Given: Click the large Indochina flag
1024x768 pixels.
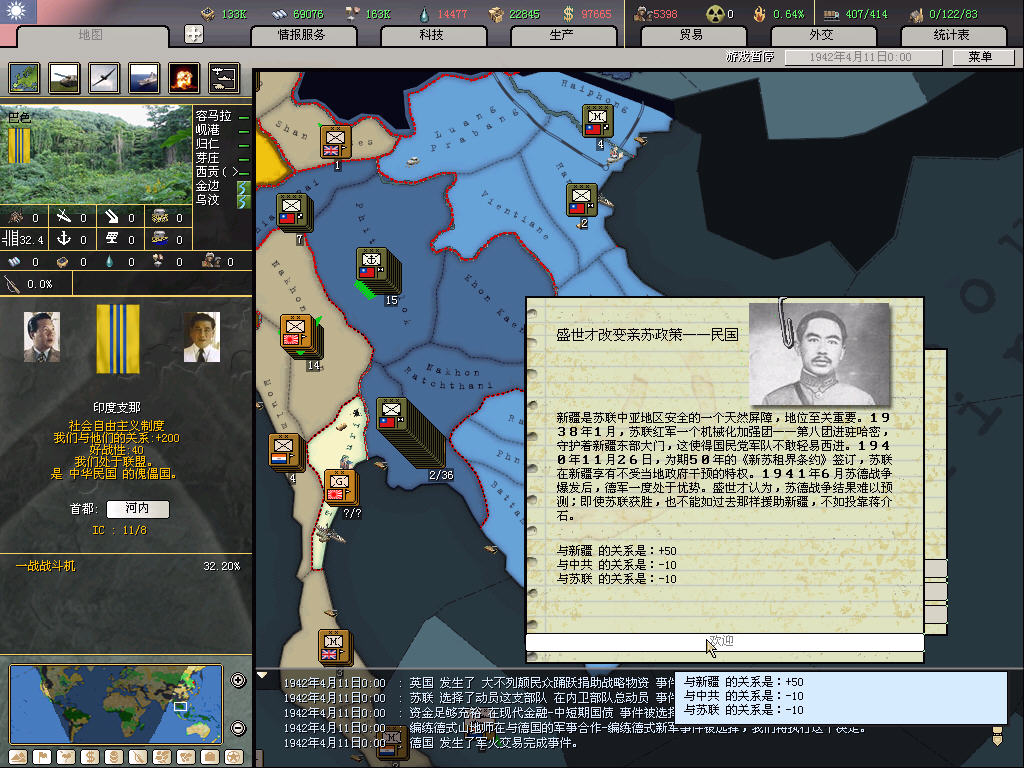Looking at the screenshot, I should [x=118, y=339].
